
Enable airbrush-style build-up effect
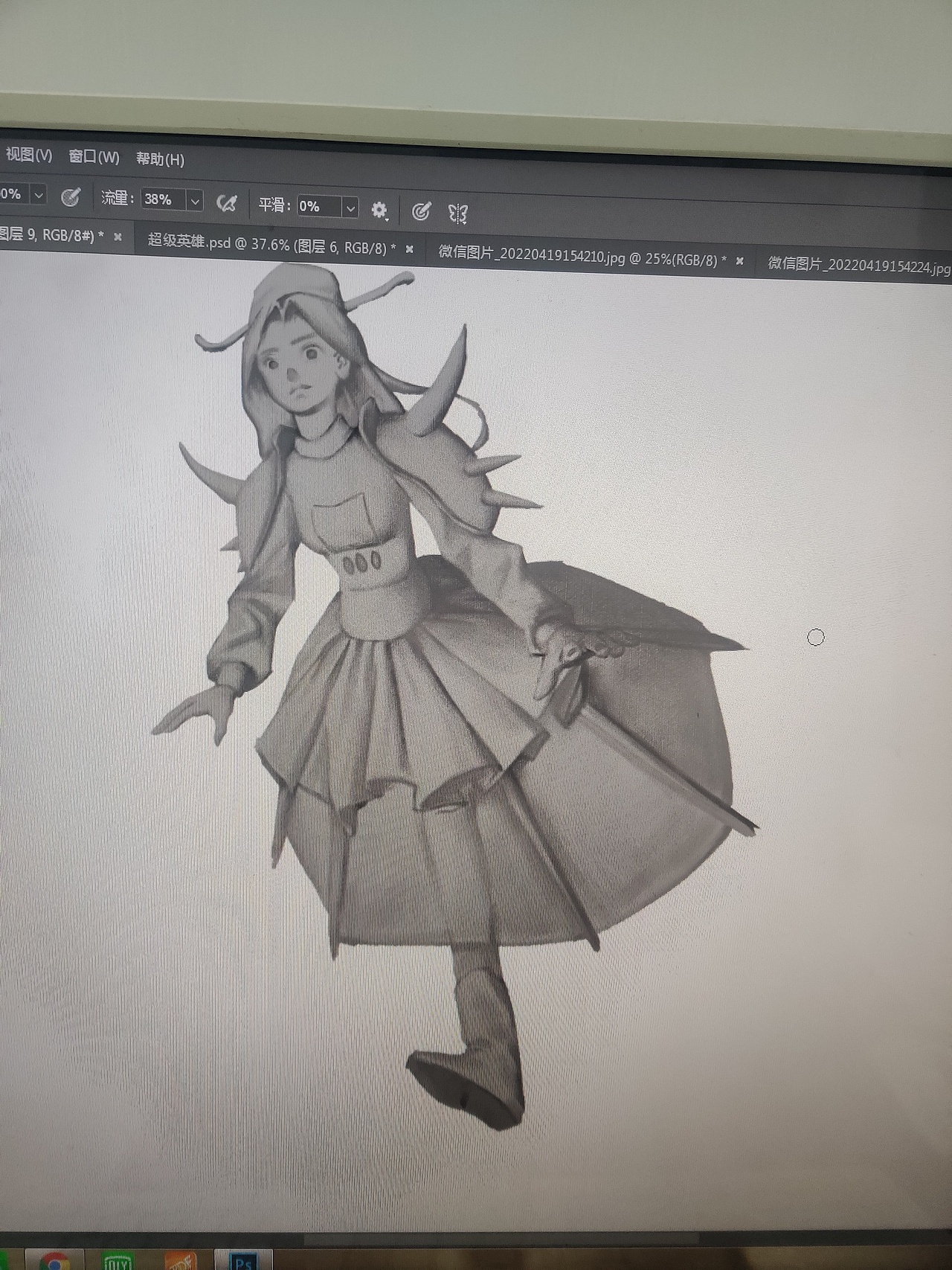point(227,202)
